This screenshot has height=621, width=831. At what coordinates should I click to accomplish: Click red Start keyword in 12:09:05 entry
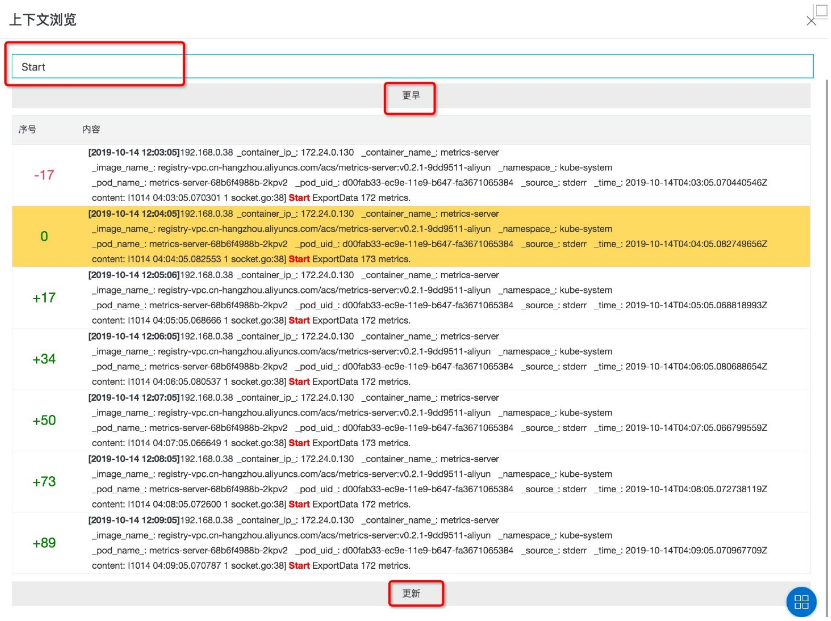[x=299, y=566]
